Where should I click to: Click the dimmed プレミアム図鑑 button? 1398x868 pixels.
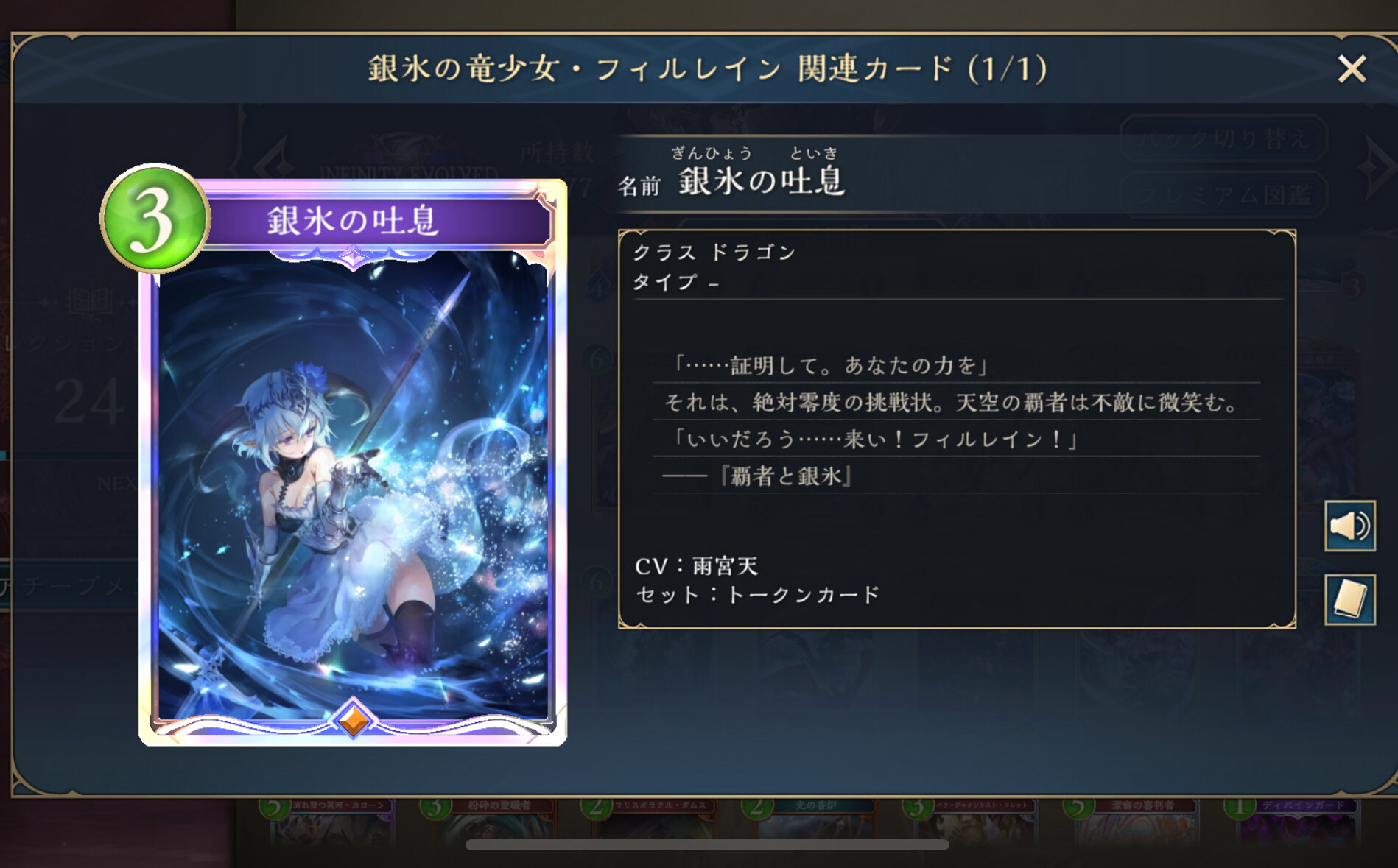pos(1224,194)
